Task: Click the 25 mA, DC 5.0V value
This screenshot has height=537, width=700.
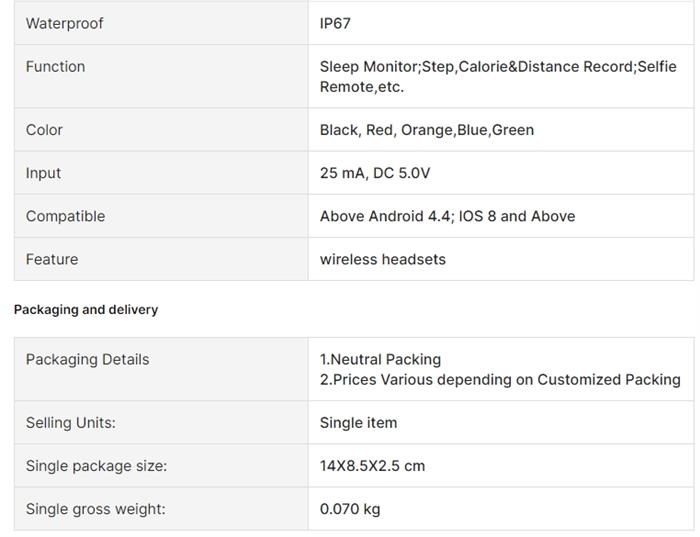Action: pyautogui.click(x=375, y=173)
